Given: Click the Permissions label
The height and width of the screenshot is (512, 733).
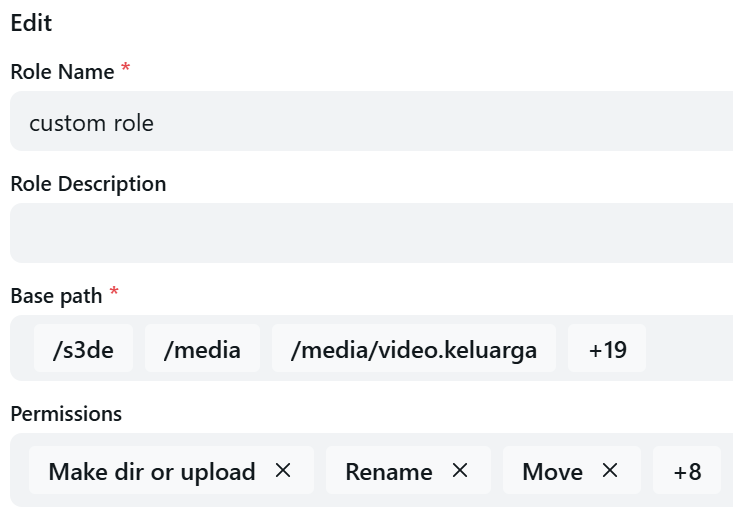Looking at the screenshot, I should click(x=66, y=414).
